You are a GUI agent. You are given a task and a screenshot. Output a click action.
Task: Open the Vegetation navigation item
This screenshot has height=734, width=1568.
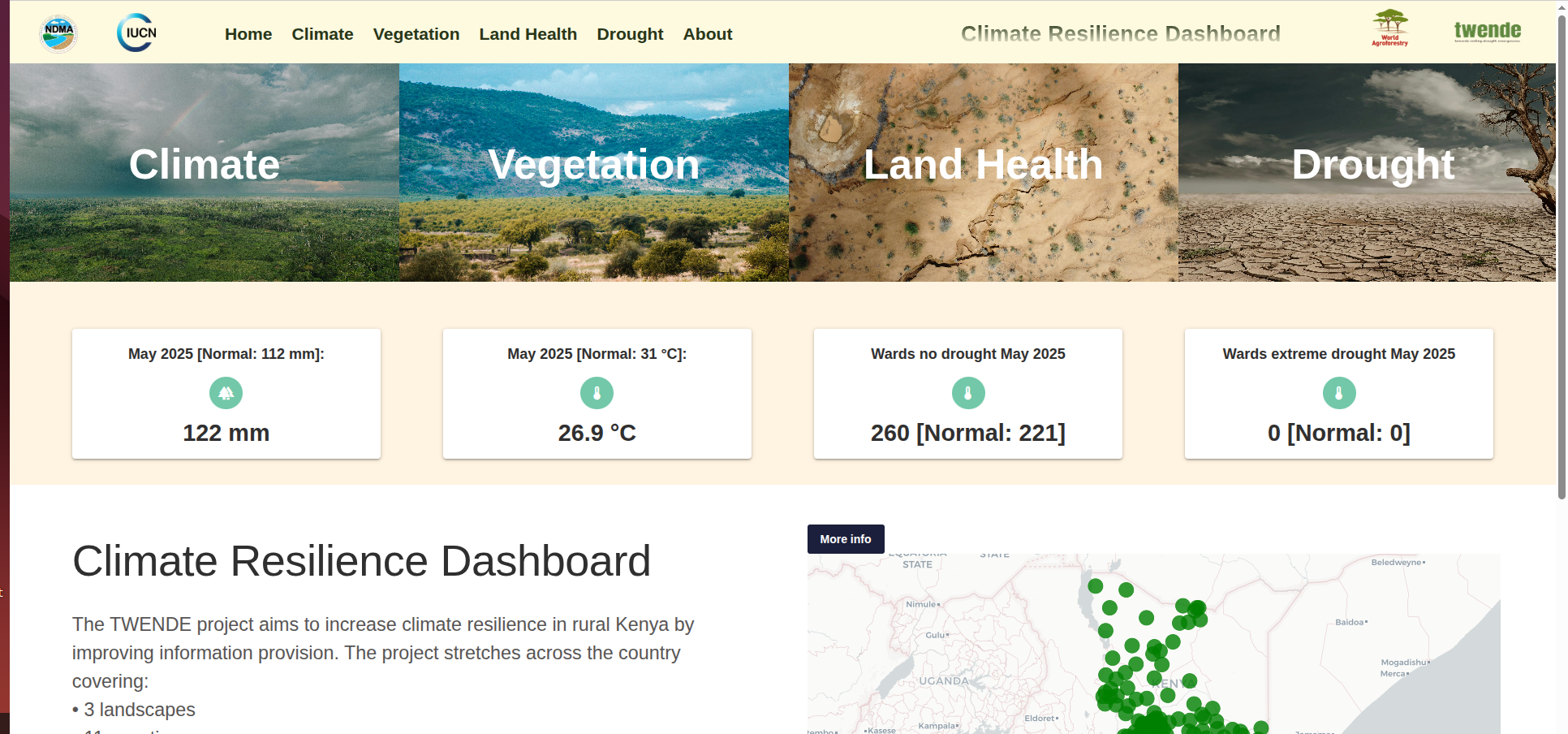[x=416, y=34]
